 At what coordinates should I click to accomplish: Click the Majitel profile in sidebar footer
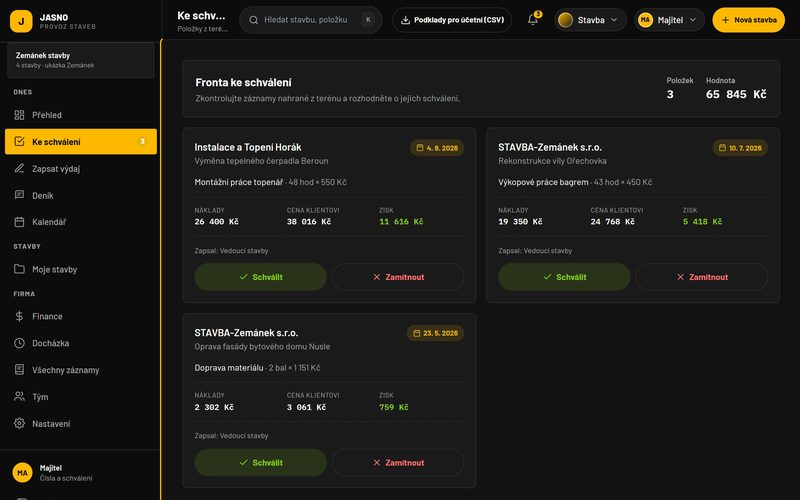pos(81,472)
